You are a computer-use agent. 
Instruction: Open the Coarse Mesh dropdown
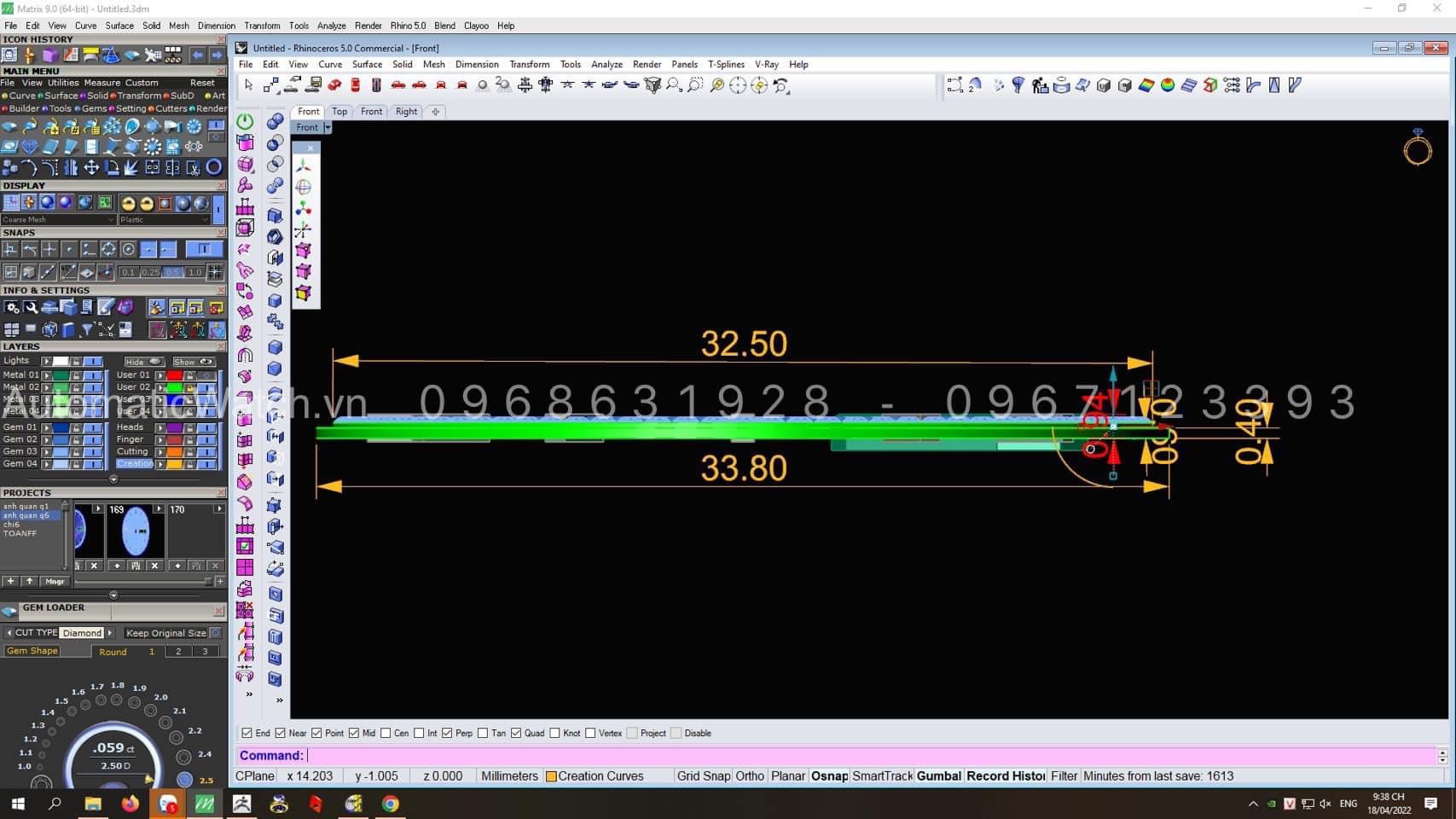[58, 219]
